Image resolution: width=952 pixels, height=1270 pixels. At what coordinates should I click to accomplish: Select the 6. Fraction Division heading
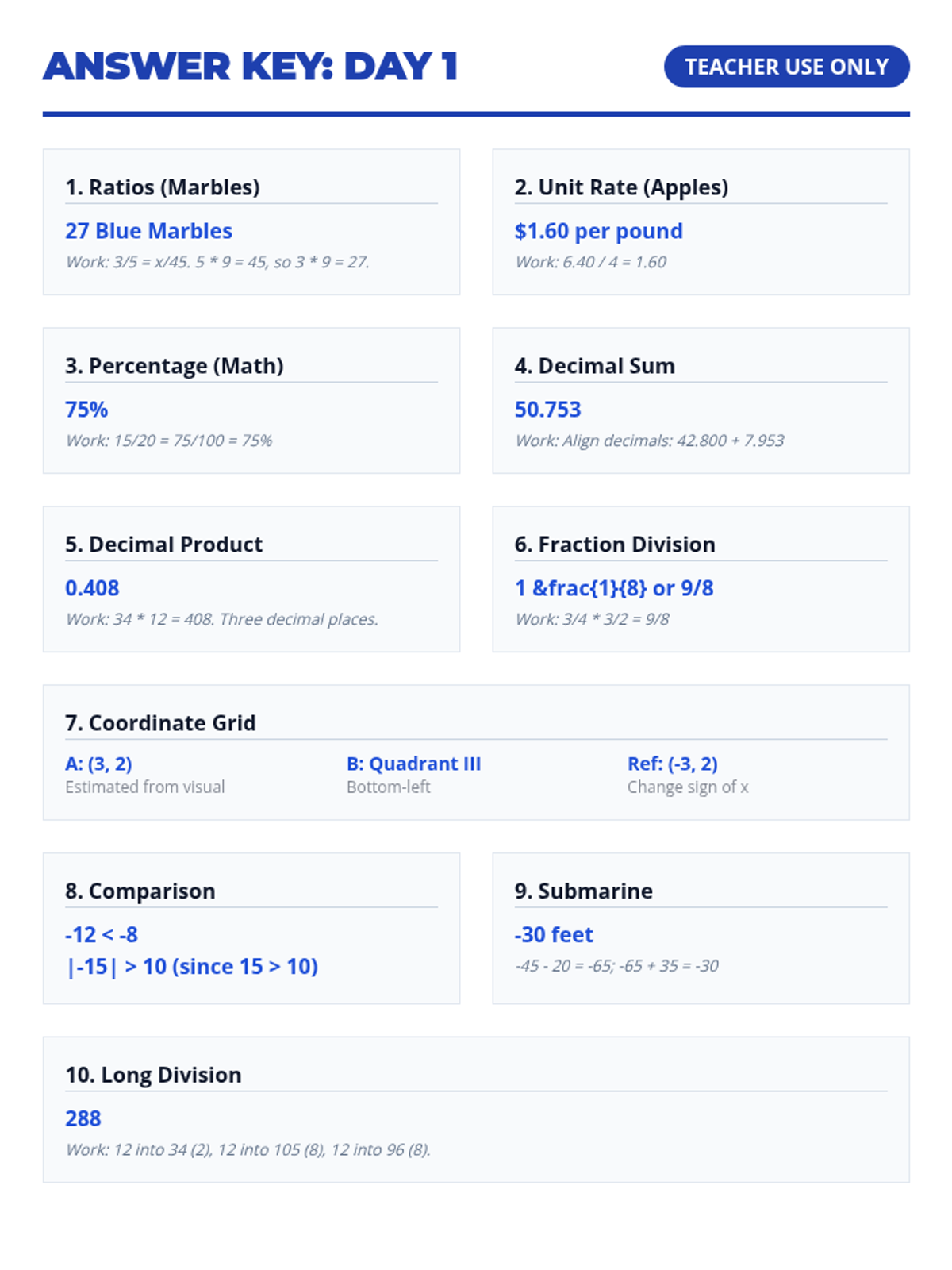click(615, 545)
